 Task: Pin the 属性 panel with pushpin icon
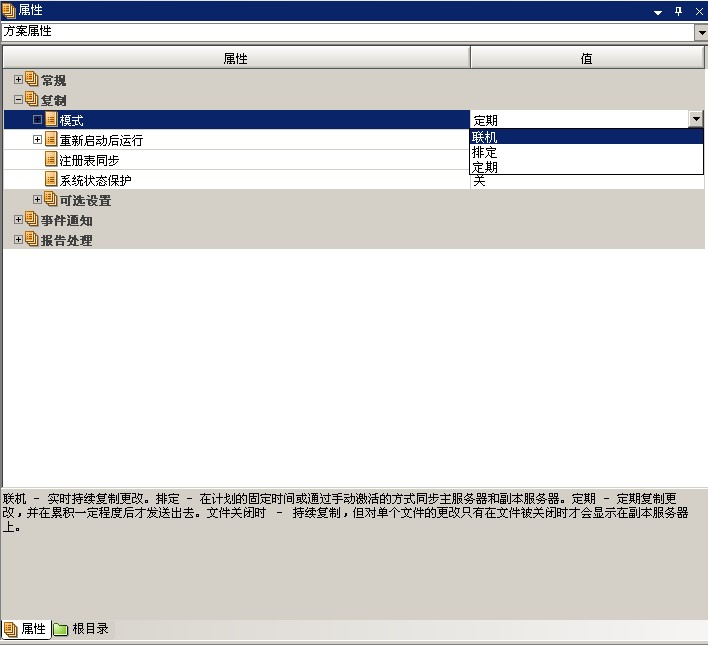pyautogui.click(x=678, y=11)
